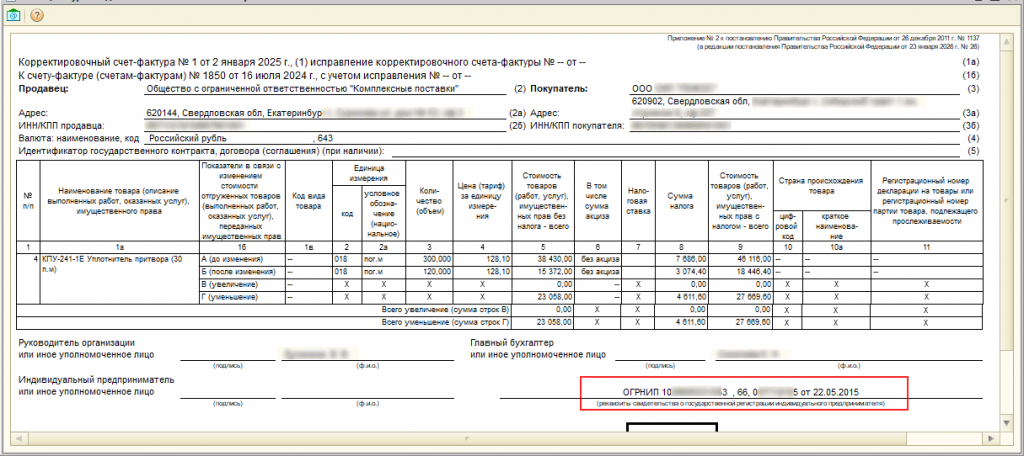
Task: Click 'Всего уменьшение (сумма строк Г)' label
Action: coord(447,322)
